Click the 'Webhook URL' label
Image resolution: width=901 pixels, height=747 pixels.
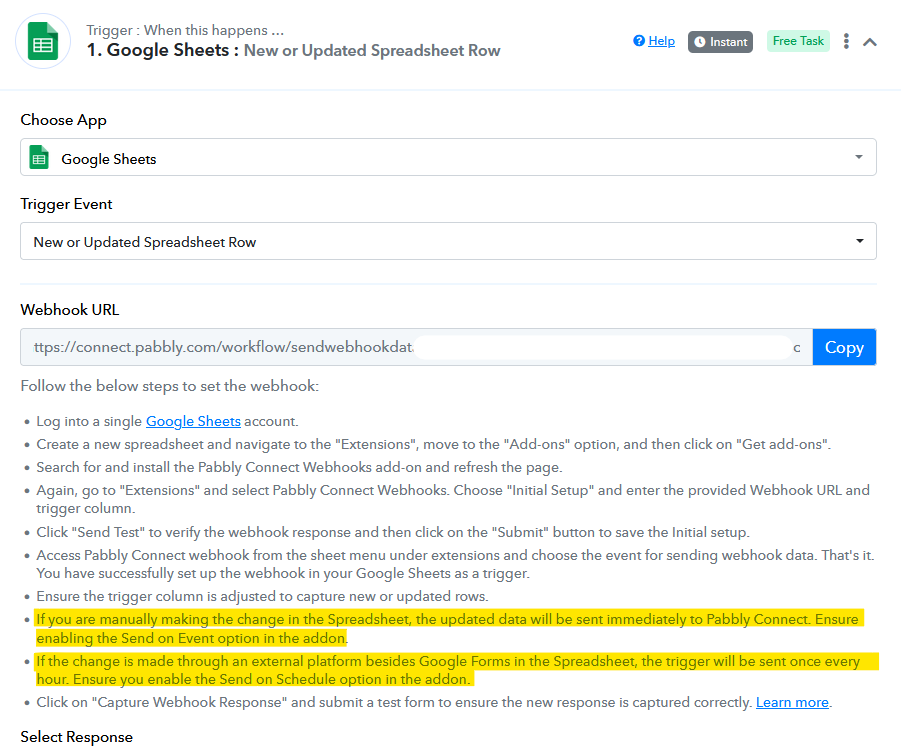(x=70, y=310)
